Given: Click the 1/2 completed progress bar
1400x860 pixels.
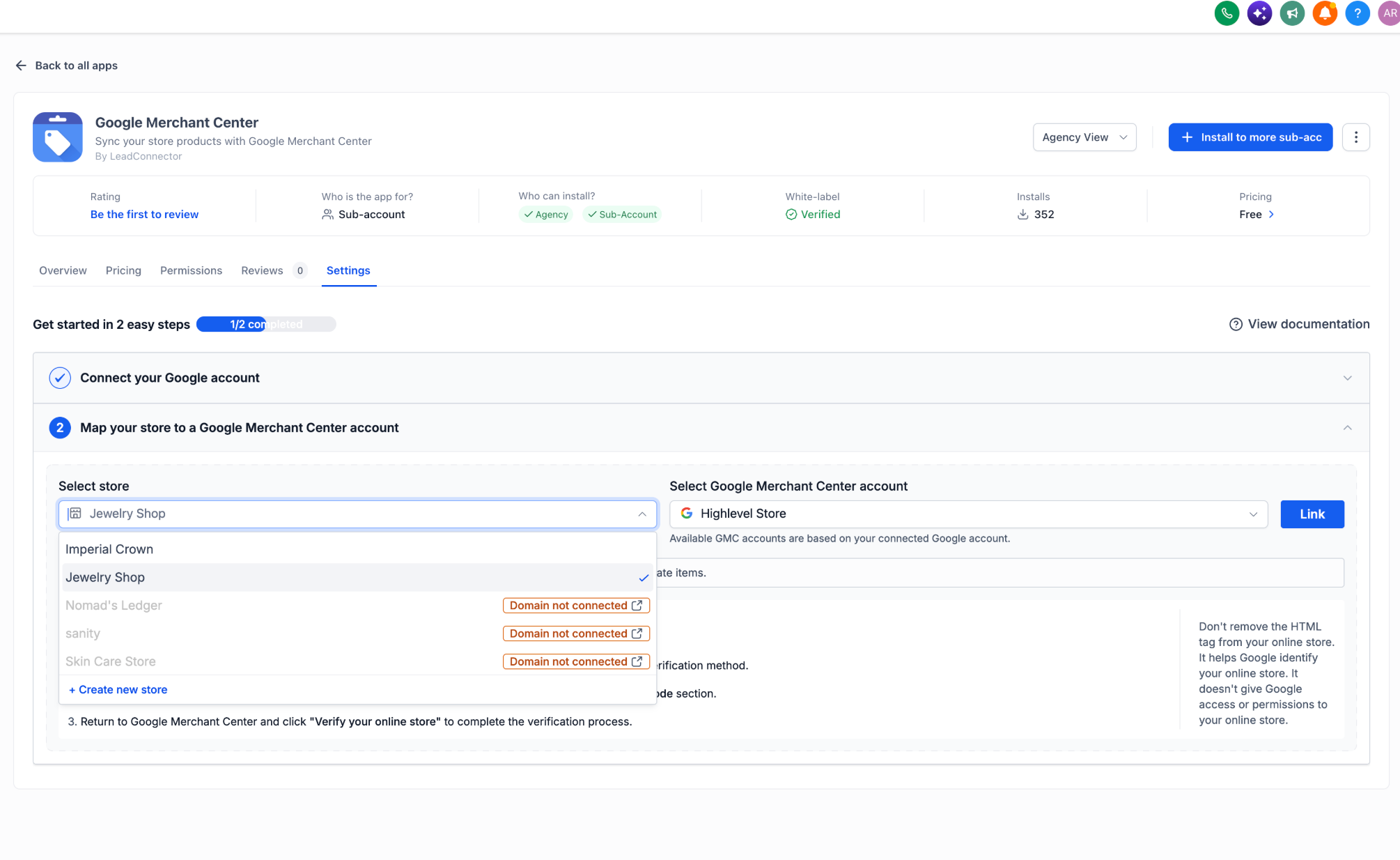Looking at the screenshot, I should click(x=266, y=324).
